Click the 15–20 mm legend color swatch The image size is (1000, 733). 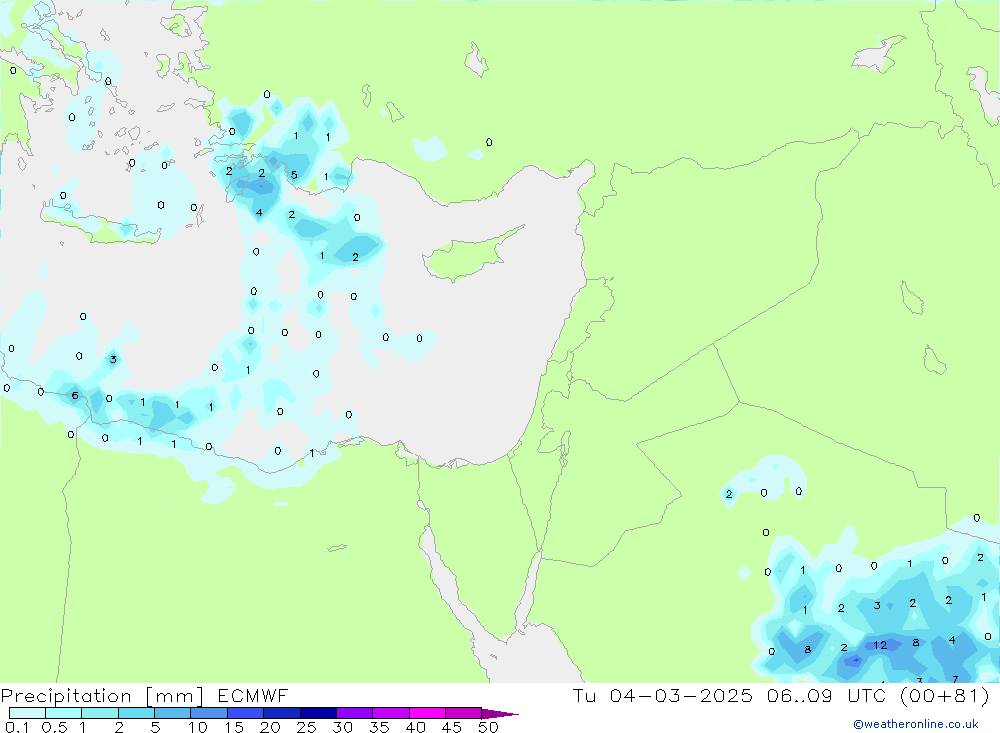246,713
